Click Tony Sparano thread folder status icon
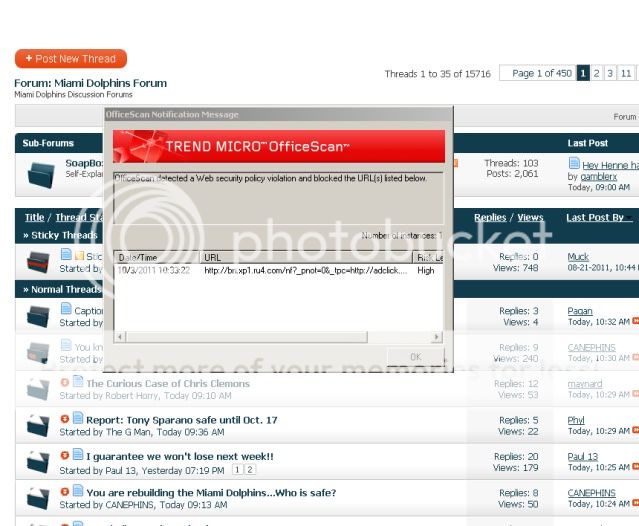The image size is (639, 526). (38, 426)
